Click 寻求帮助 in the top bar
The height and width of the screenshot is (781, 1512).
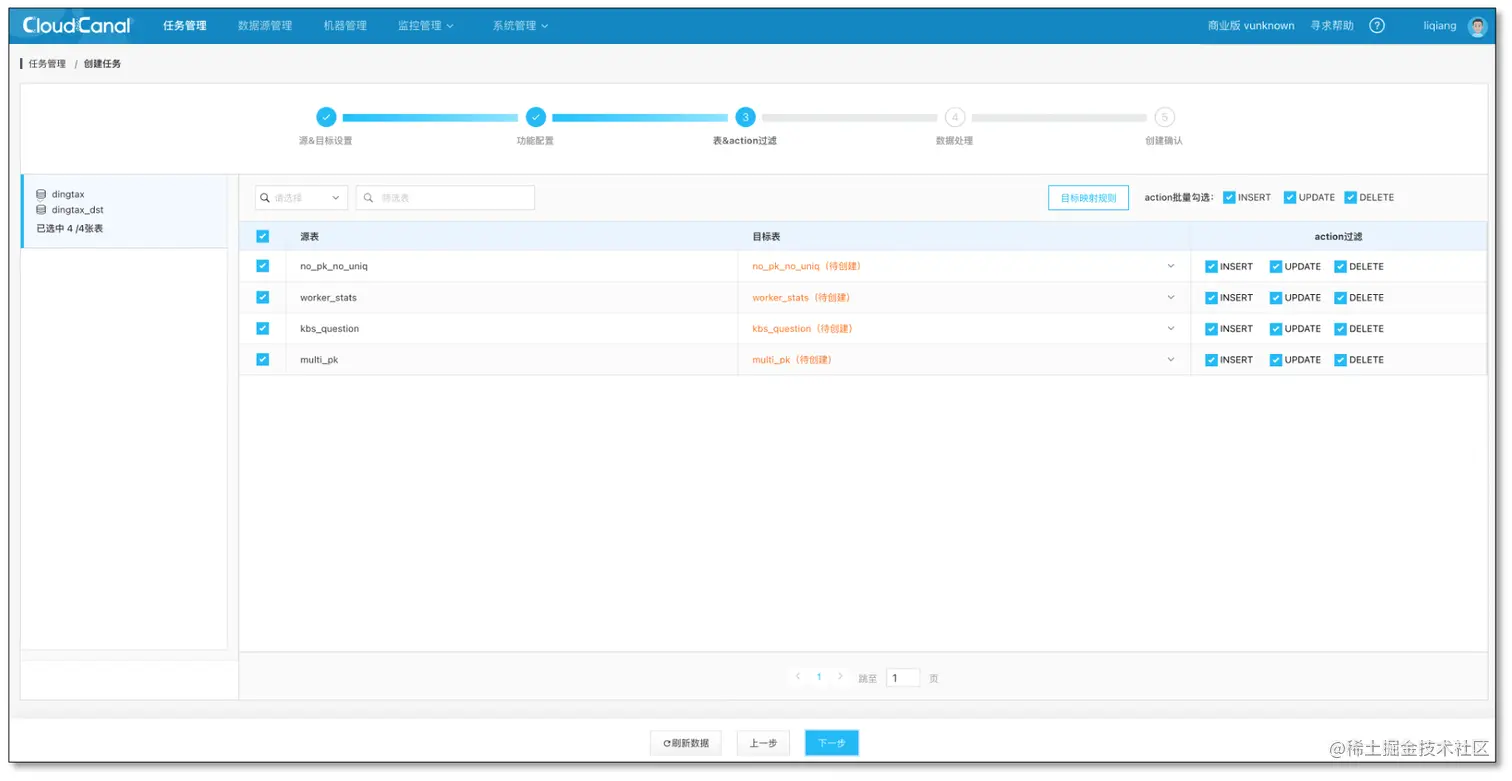(1332, 26)
